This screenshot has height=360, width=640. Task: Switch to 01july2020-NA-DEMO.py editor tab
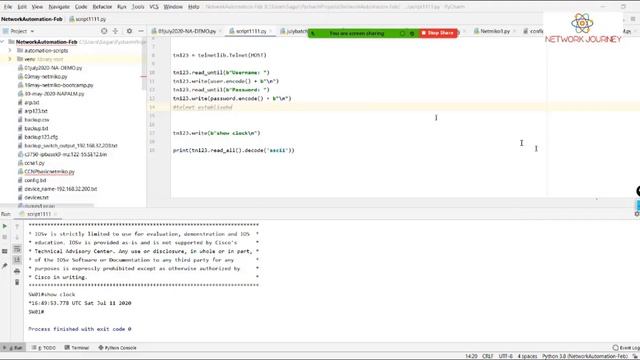187,31
